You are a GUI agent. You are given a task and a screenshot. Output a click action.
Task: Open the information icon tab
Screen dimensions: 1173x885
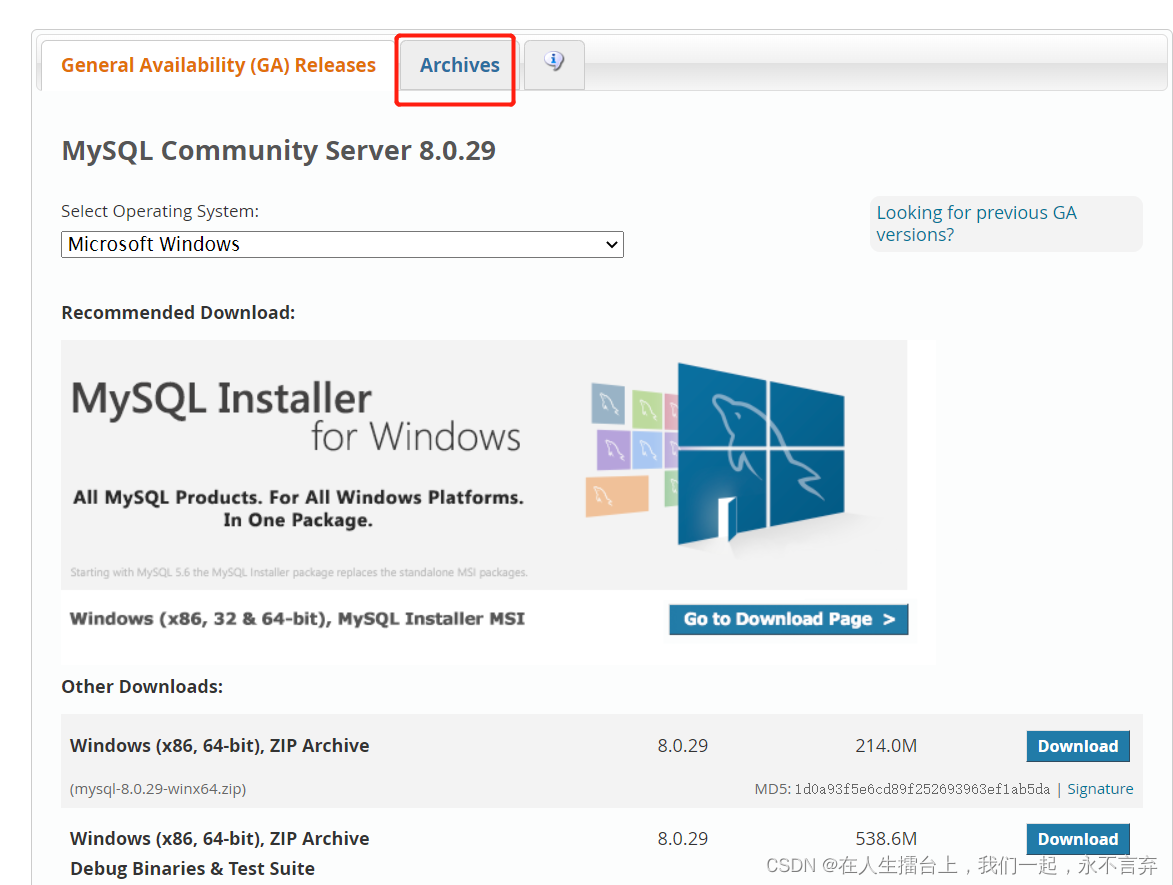coord(554,64)
